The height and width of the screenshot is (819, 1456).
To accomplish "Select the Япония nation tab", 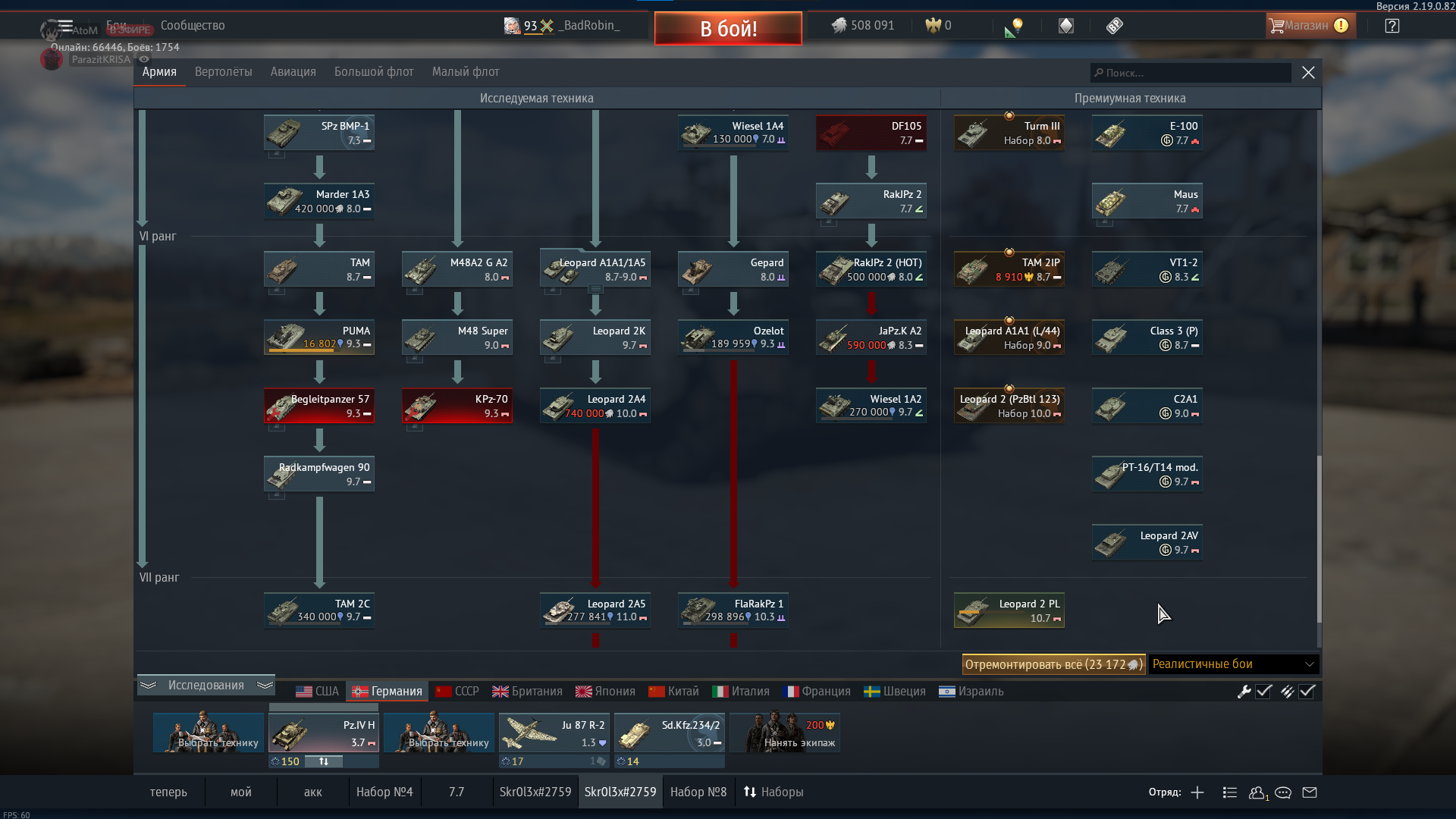I will pos(605,692).
